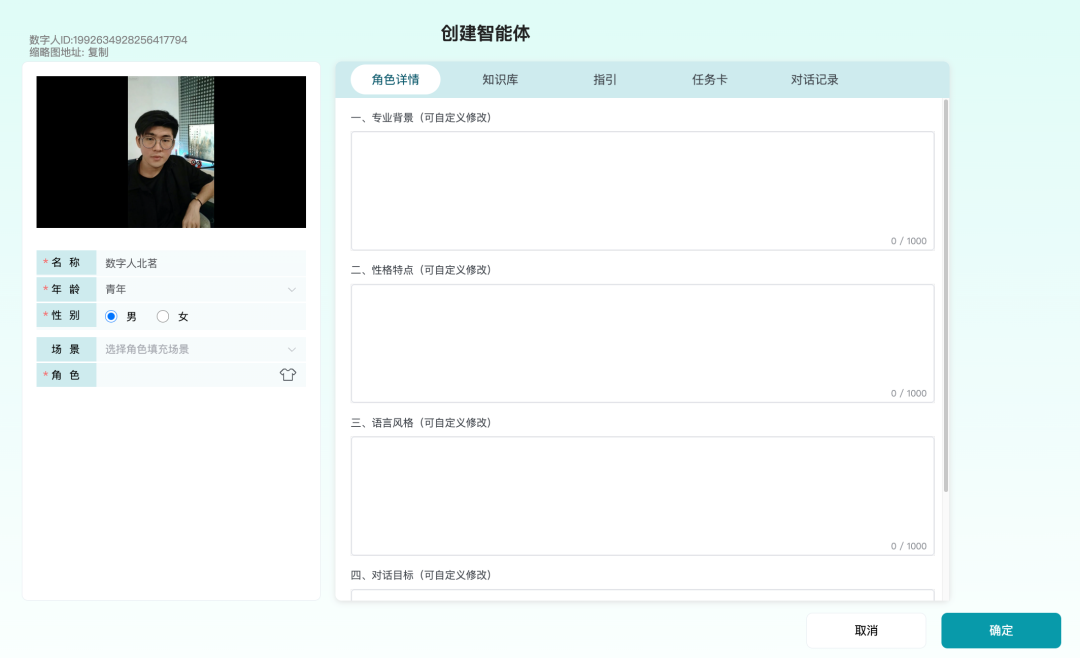
Task: Click 复制 to copy thumbnail address
Action: point(98,52)
